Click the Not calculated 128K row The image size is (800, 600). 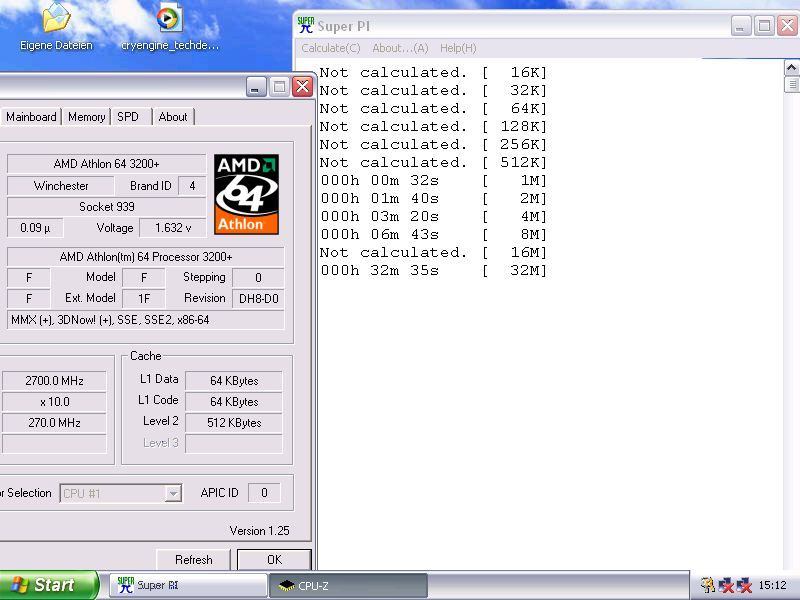tap(434, 126)
